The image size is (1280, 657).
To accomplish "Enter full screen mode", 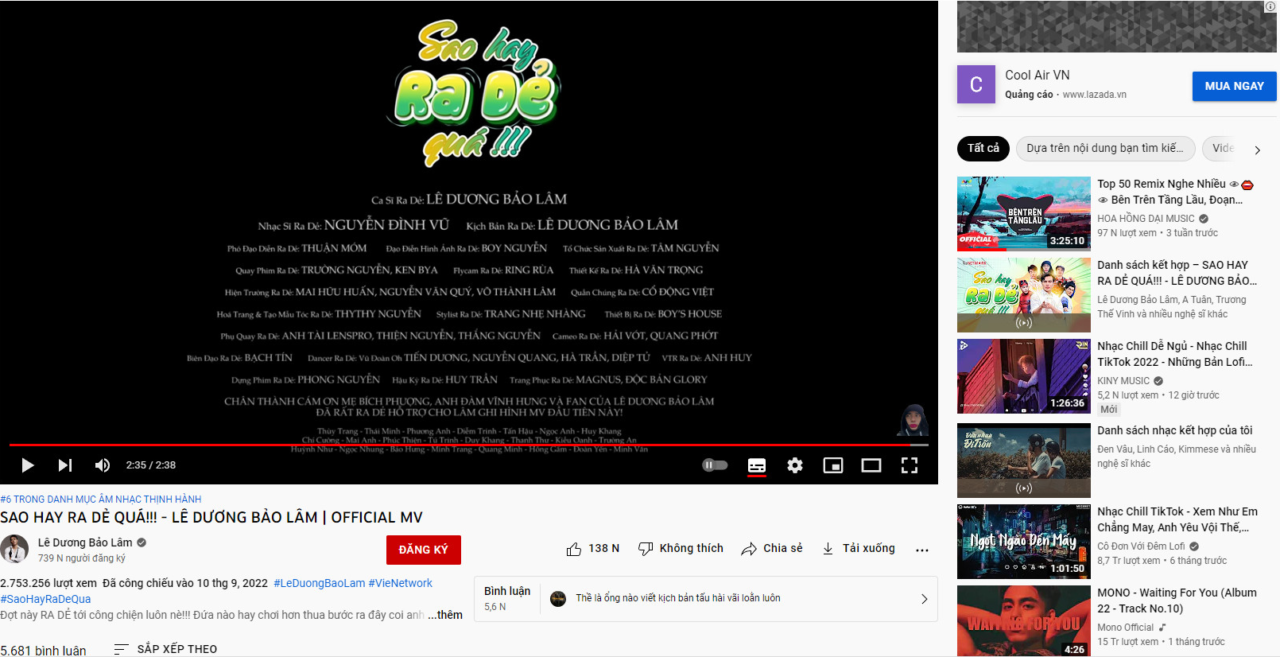I will click(x=909, y=465).
